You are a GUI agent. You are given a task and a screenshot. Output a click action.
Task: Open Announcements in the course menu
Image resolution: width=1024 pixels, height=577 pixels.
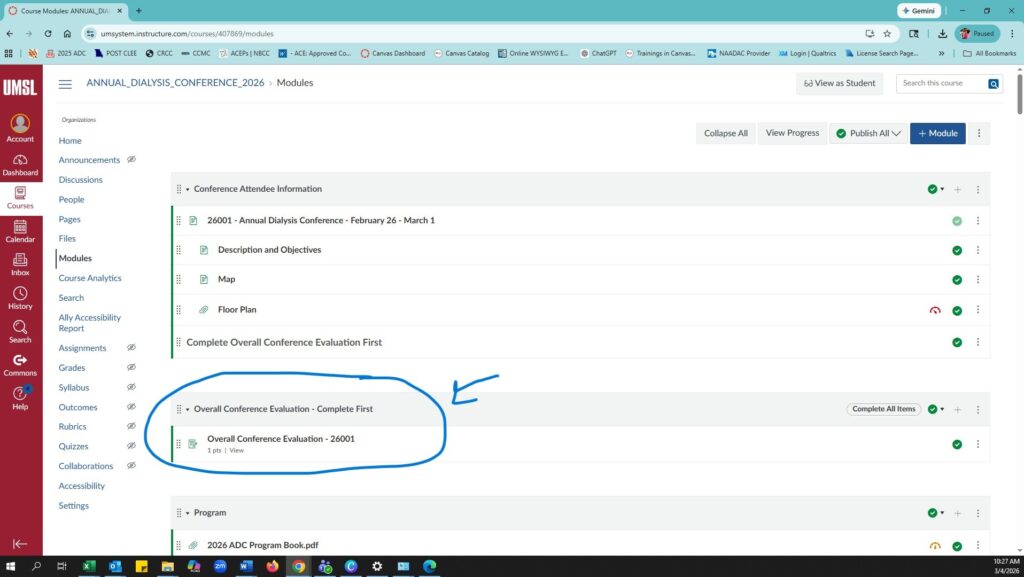pos(89,160)
